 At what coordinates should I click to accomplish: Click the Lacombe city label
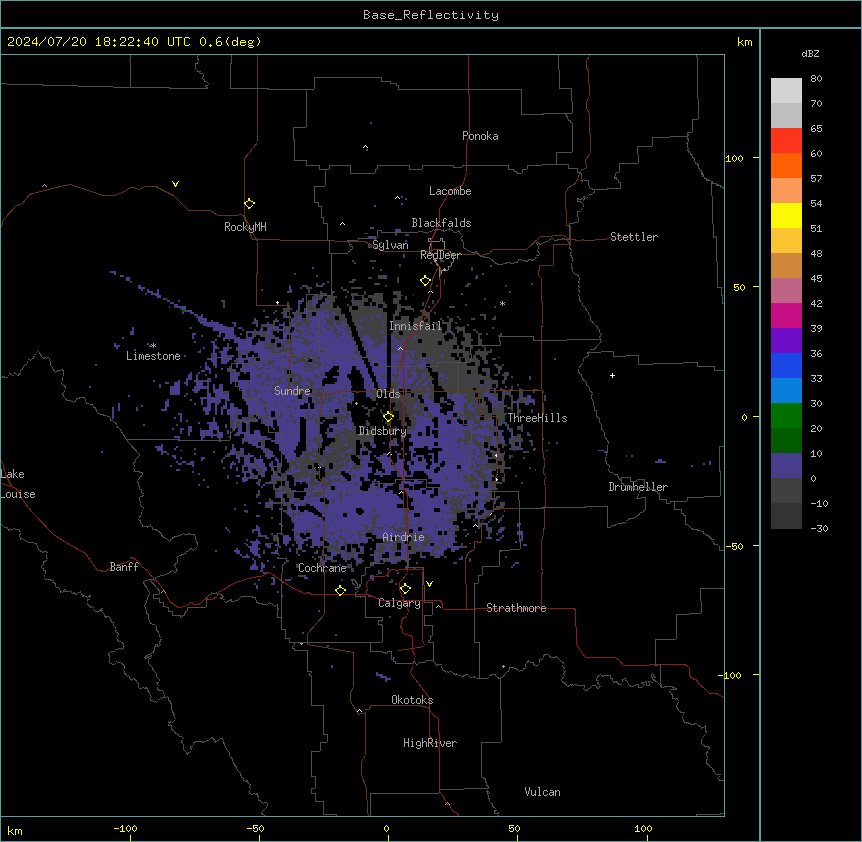click(450, 191)
